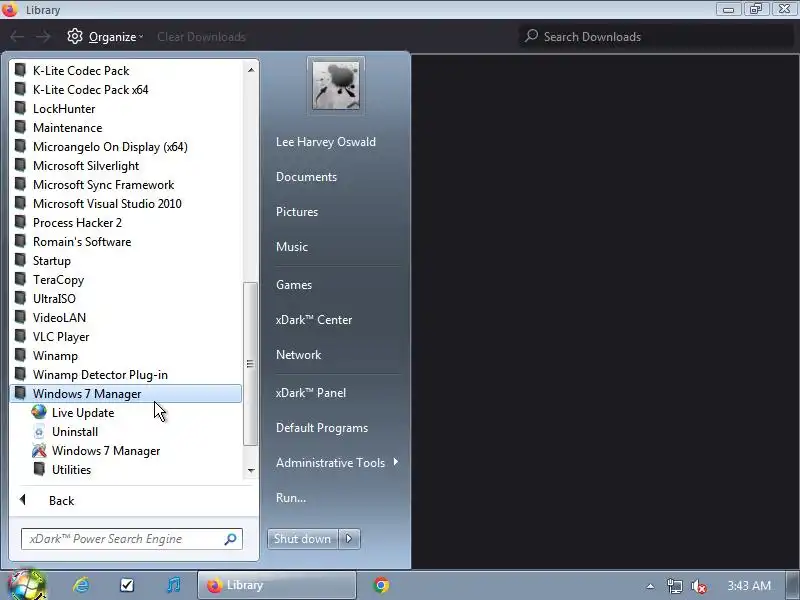Viewport: 800px width, 600px height.
Task: Expand Romain's Software folder
Action: [x=125, y=241]
